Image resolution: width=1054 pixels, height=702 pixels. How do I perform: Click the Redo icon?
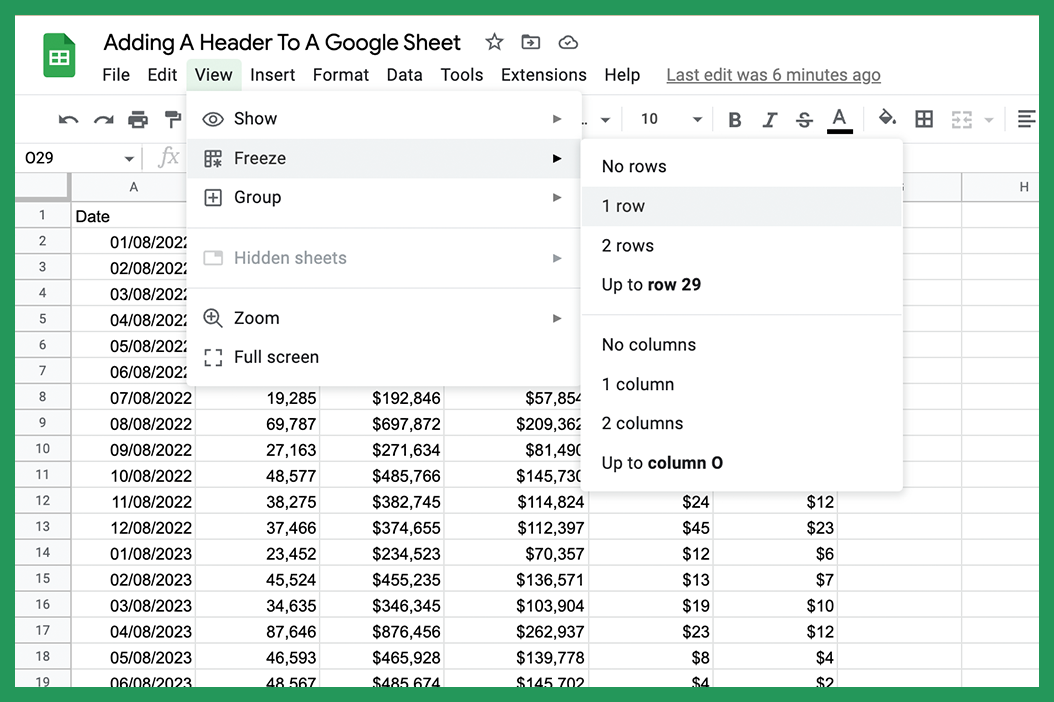click(103, 119)
